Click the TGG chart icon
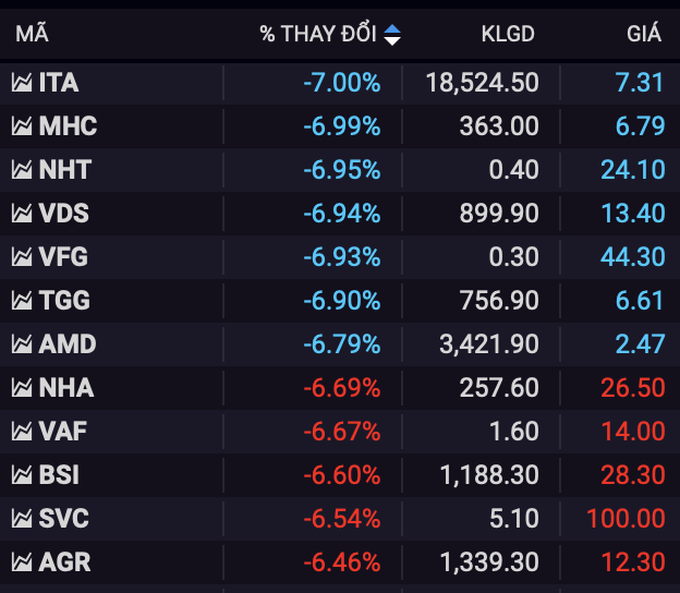The height and width of the screenshot is (593, 680). coord(21,301)
